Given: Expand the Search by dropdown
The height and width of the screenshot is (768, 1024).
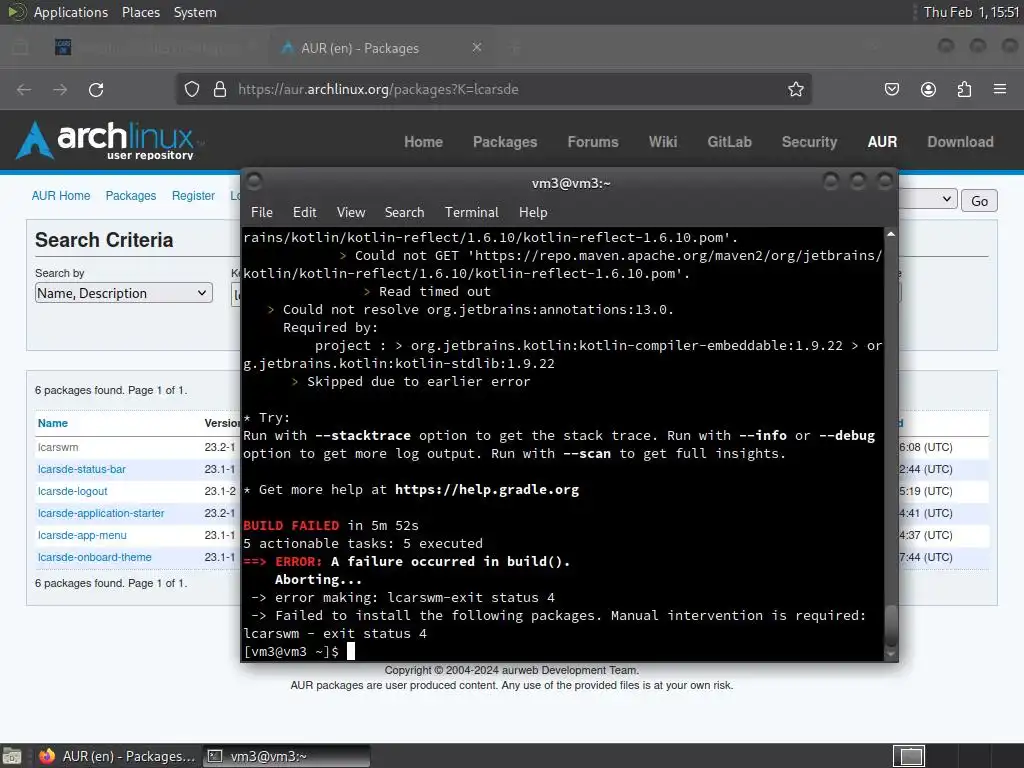Looking at the screenshot, I should (x=123, y=293).
